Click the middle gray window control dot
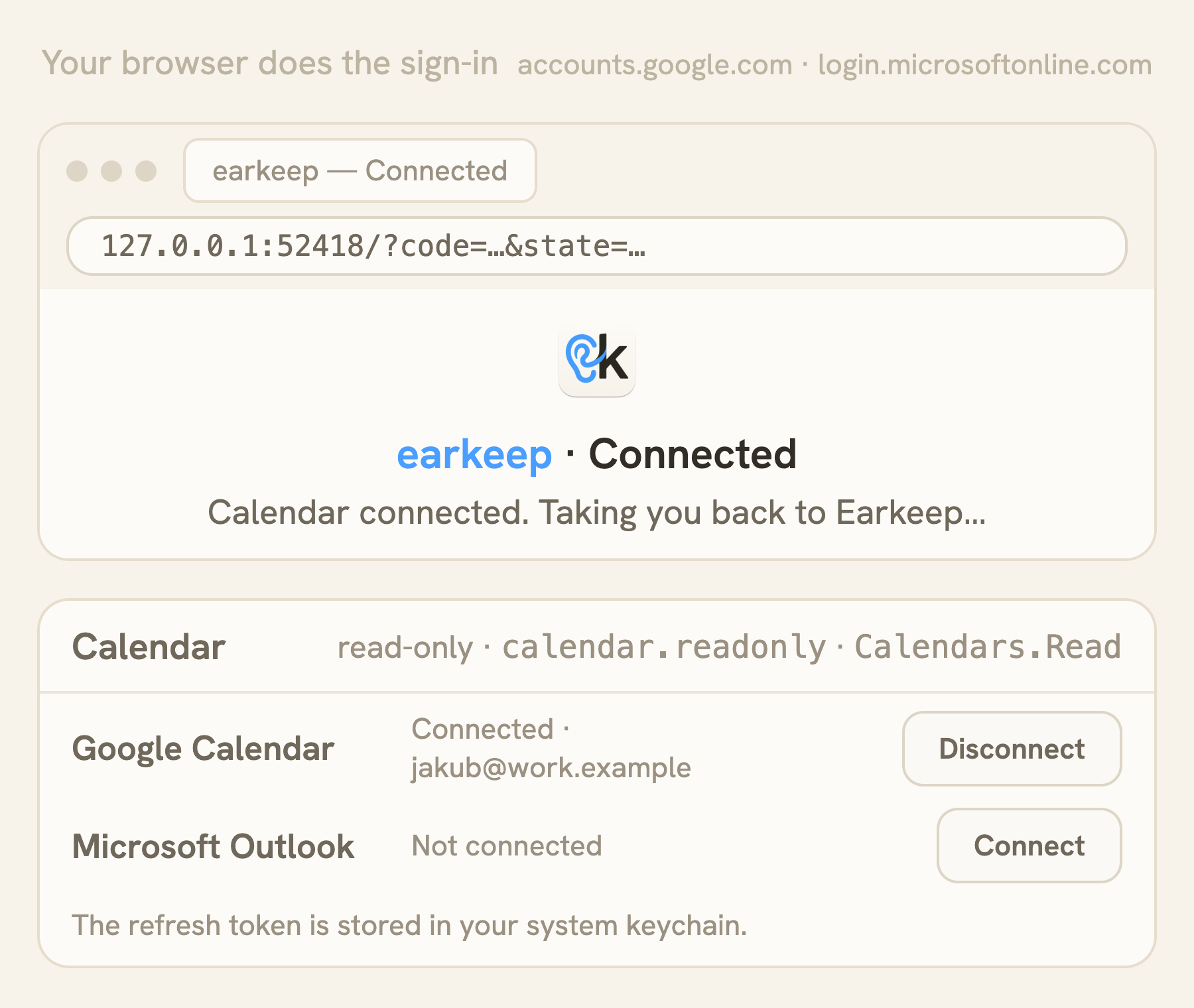Viewport: 1194px width, 1008px height. 111,171
